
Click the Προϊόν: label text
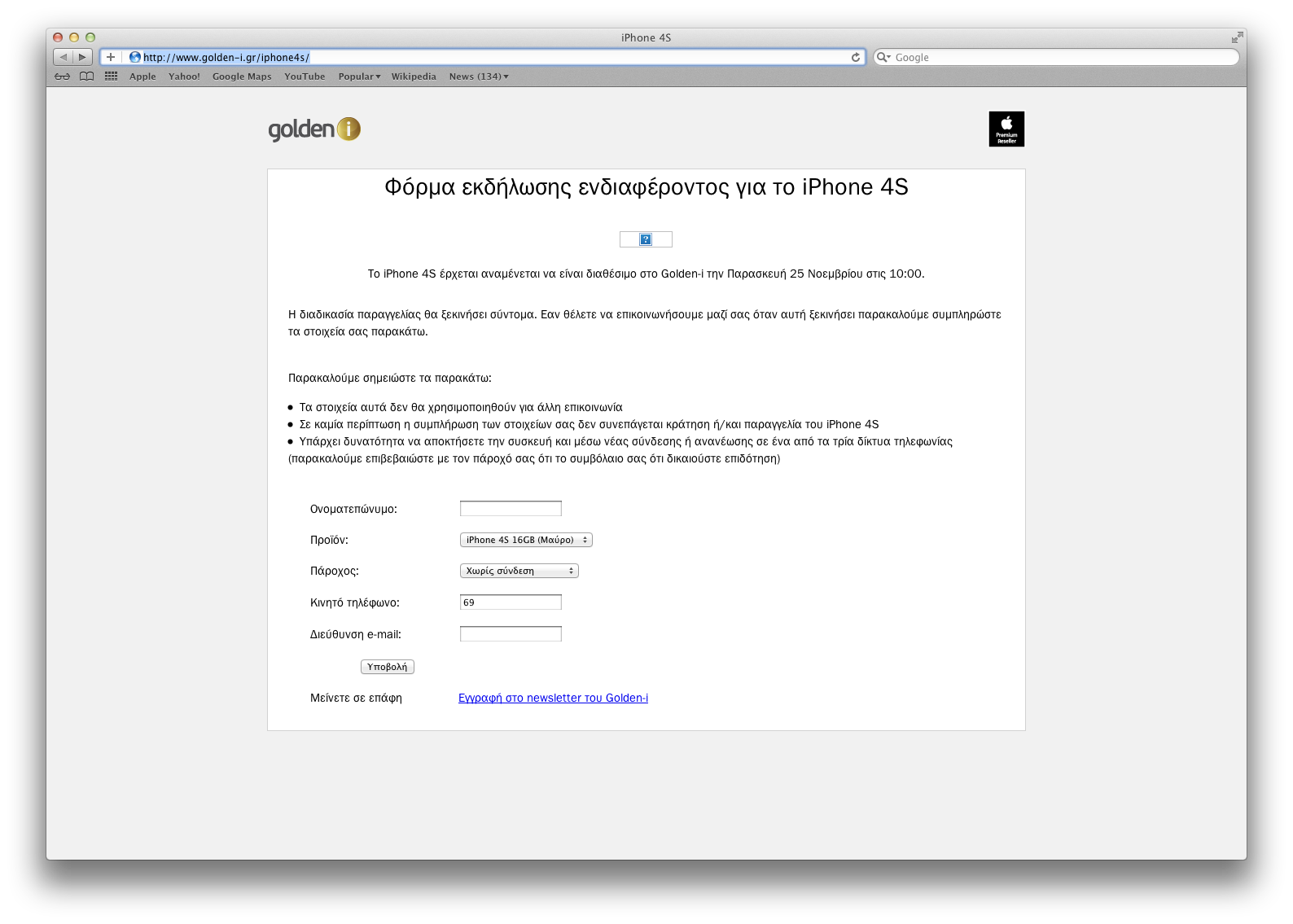click(x=329, y=540)
